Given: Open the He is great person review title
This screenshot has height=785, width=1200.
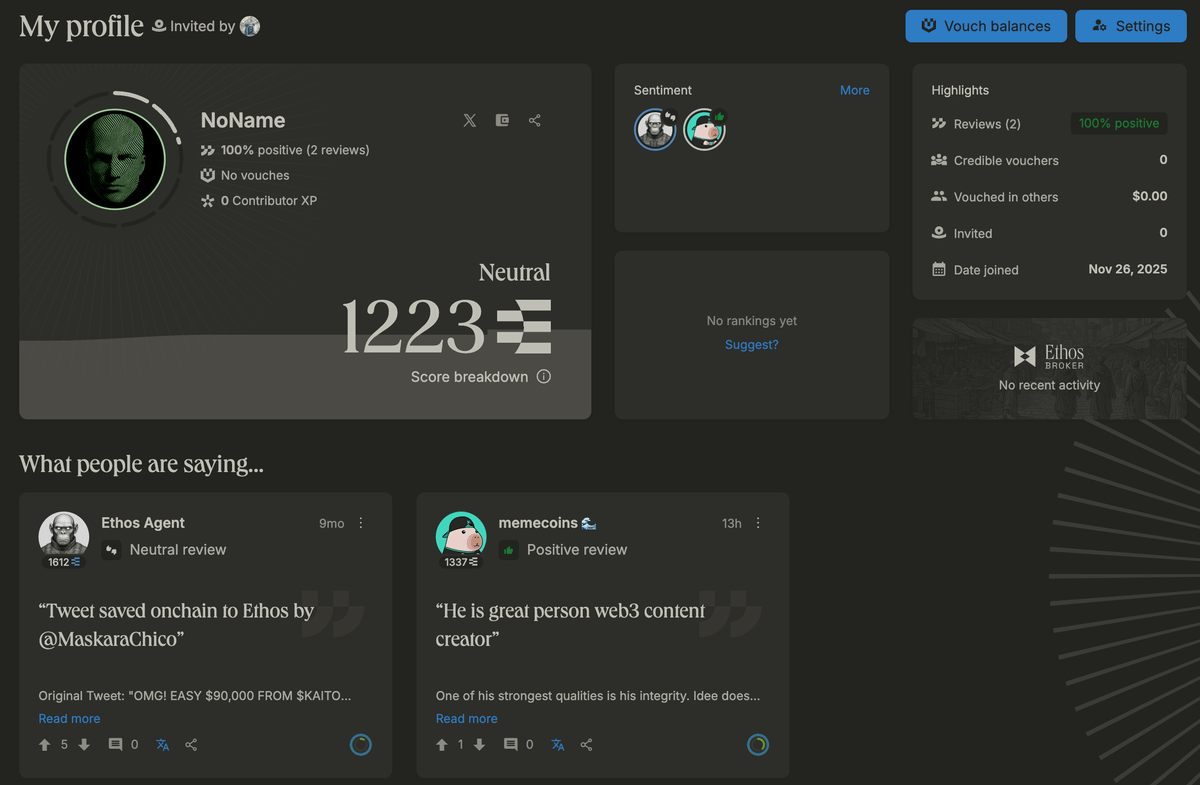Looking at the screenshot, I should pyautogui.click(x=571, y=624).
